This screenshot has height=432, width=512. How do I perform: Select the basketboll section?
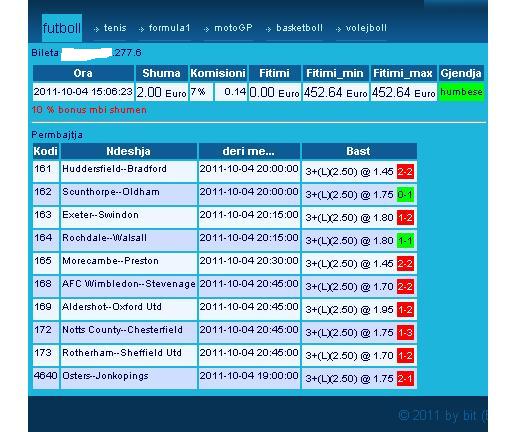(x=299, y=28)
